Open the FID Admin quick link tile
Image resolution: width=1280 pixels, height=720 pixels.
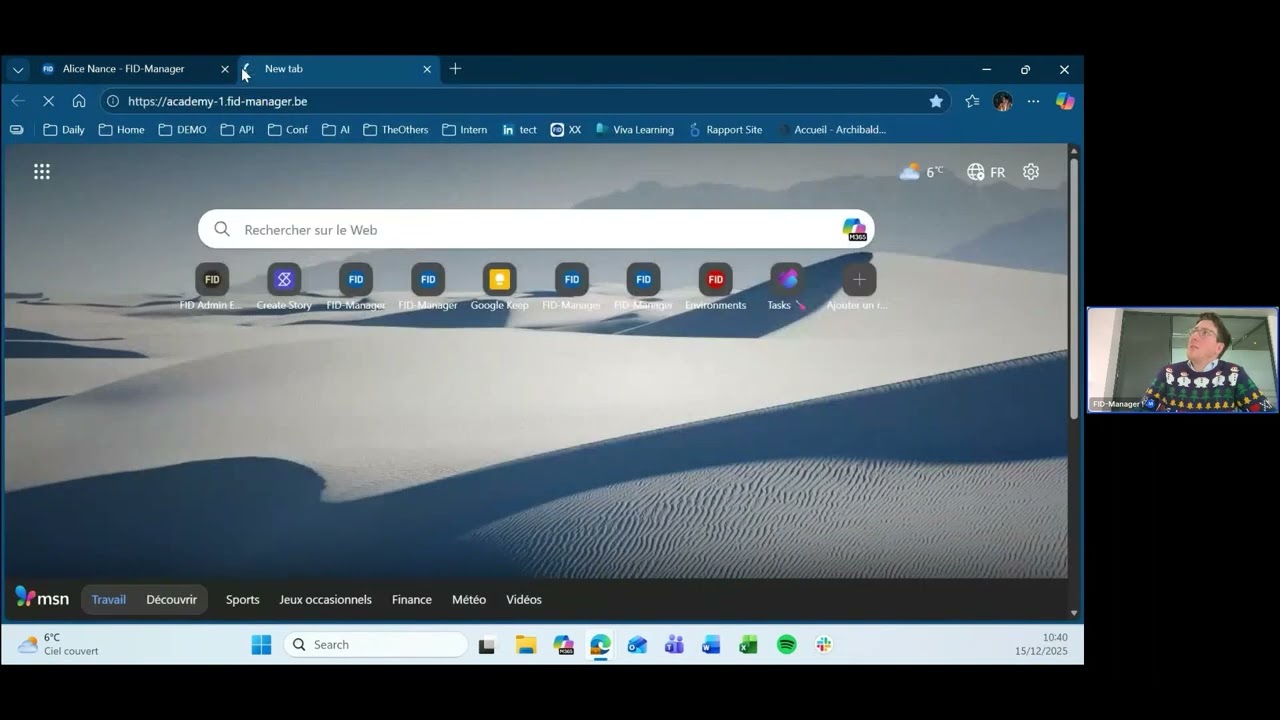click(x=211, y=288)
